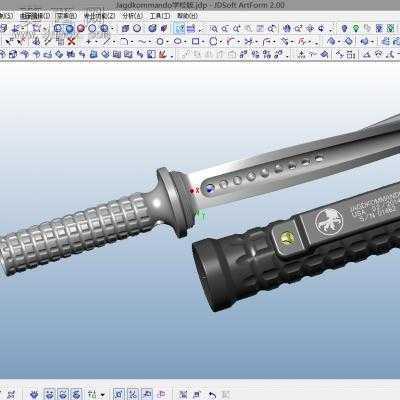Expand the dropdown arrow beside the line tool
The image size is (400, 400).
click(x=114, y=42)
